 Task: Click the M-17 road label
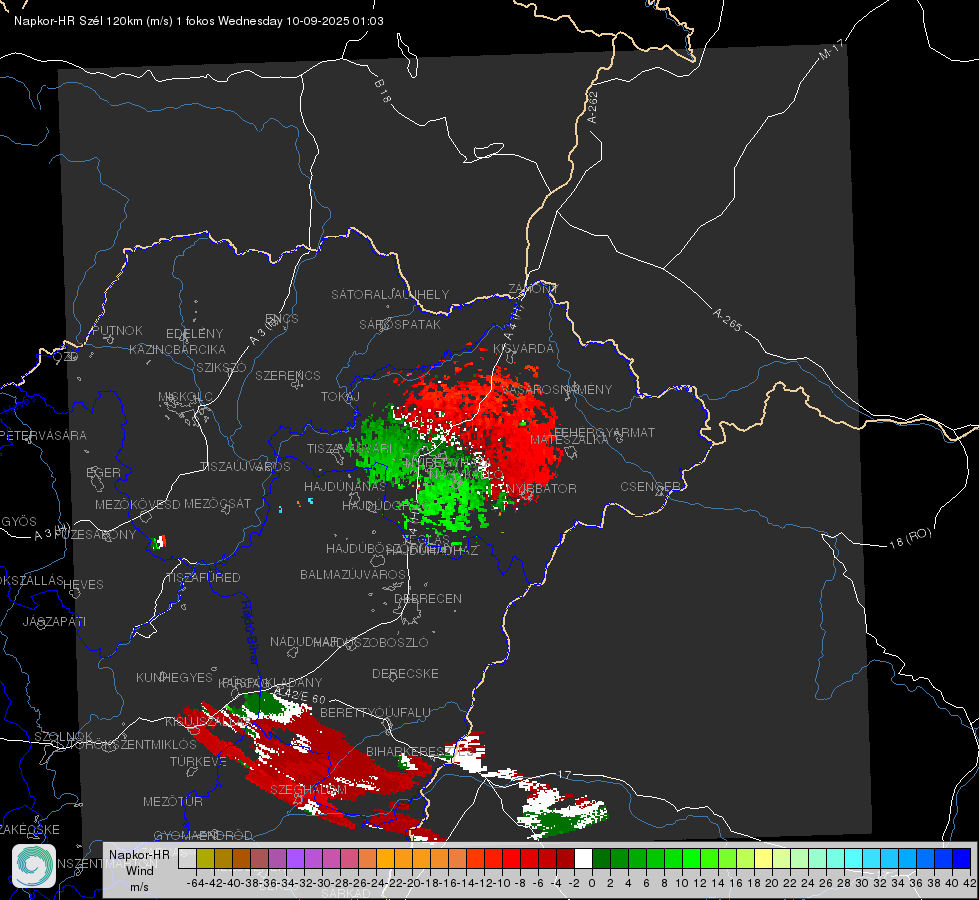pos(832,49)
